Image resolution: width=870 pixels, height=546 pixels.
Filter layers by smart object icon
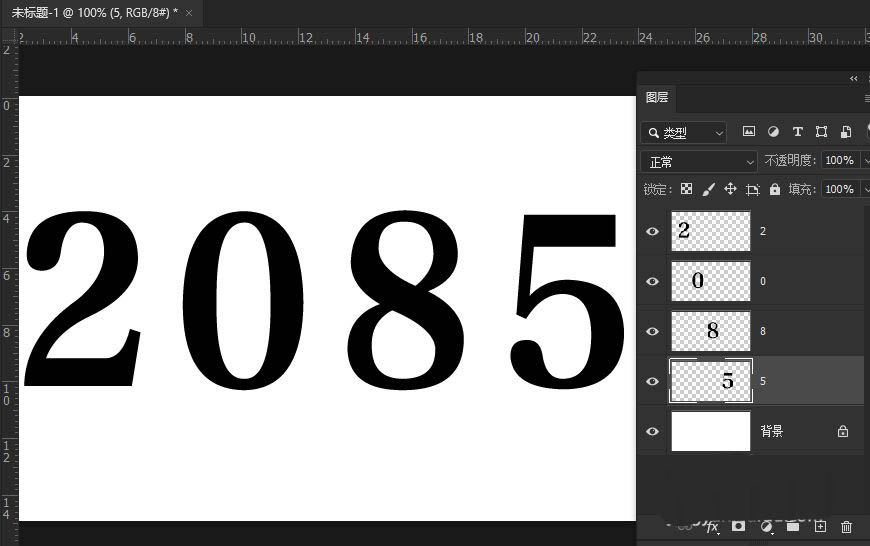pos(846,132)
